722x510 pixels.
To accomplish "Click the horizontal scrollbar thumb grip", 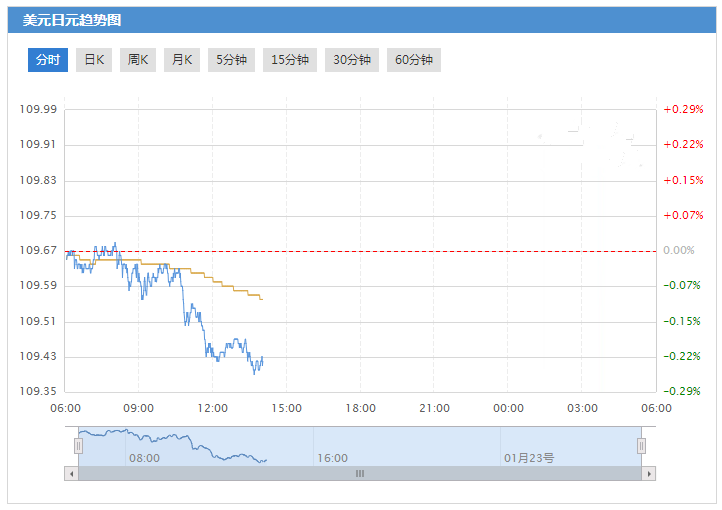I will tap(360, 473).
